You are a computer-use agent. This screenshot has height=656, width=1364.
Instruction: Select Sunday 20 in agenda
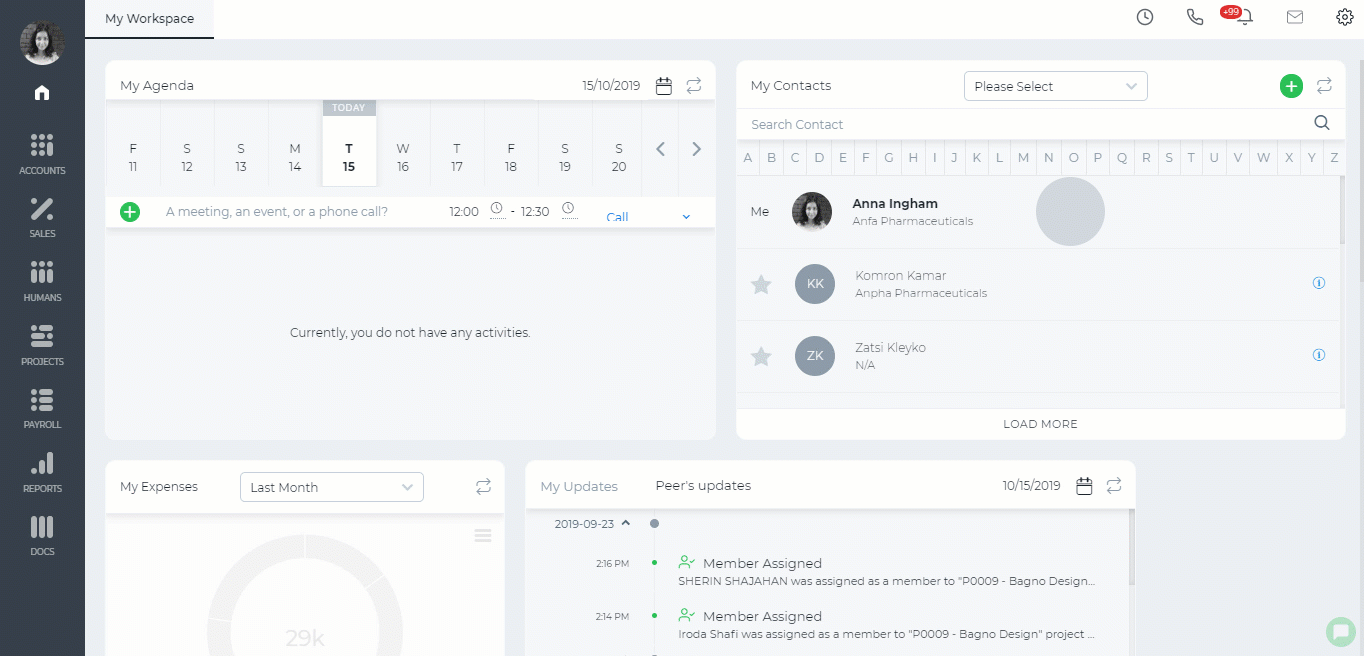[x=619, y=157]
